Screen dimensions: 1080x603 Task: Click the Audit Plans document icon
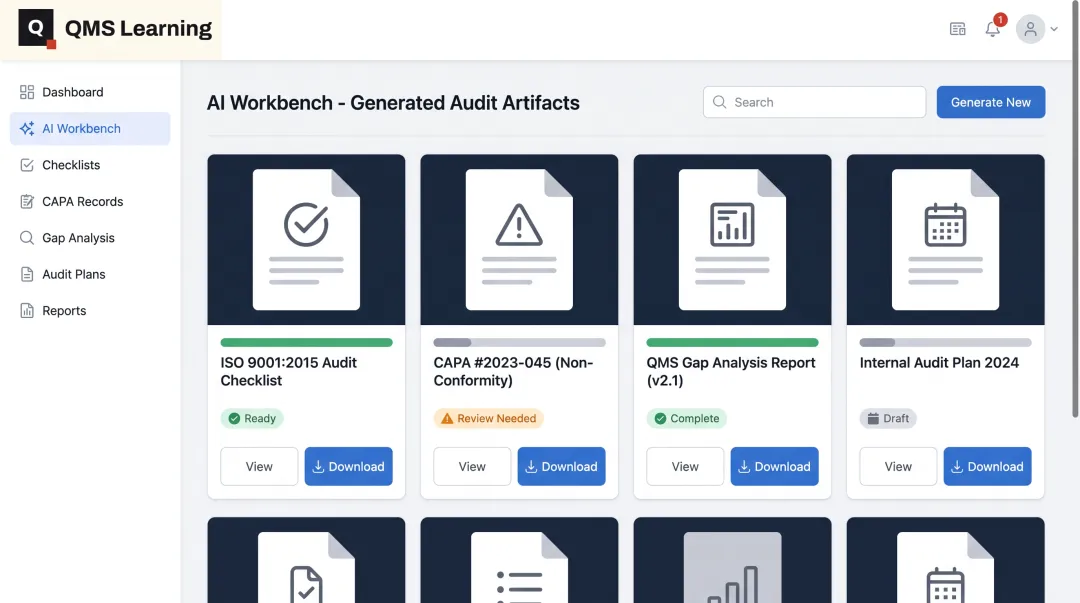(x=27, y=274)
